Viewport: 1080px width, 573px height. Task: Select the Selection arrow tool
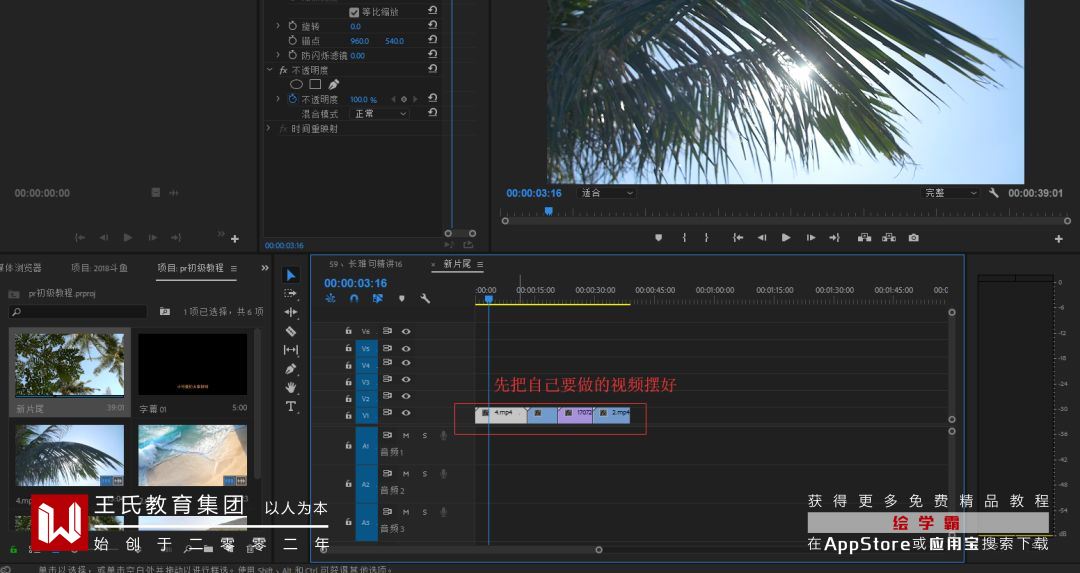[x=291, y=275]
